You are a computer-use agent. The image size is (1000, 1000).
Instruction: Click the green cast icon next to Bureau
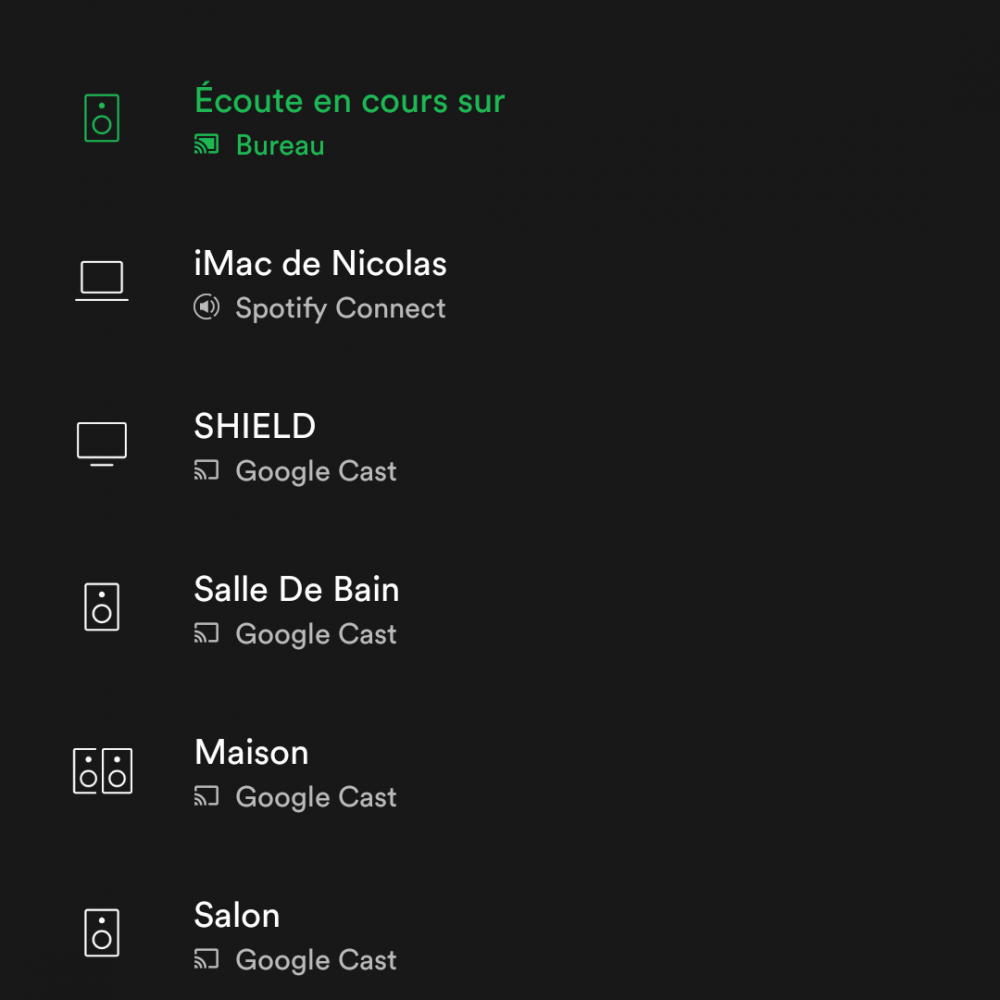[x=207, y=145]
